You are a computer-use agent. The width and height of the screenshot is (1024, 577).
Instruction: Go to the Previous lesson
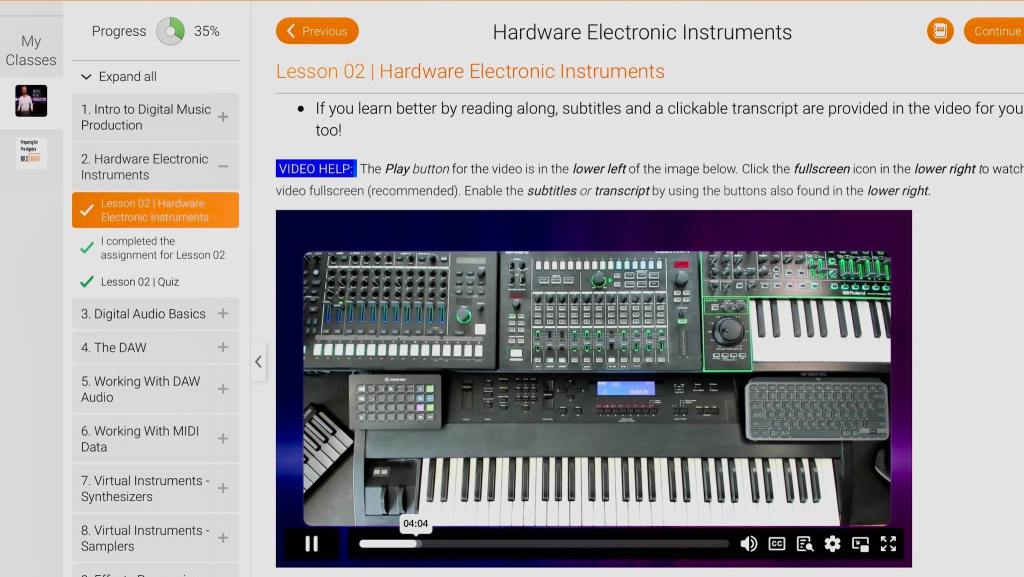point(317,31)
